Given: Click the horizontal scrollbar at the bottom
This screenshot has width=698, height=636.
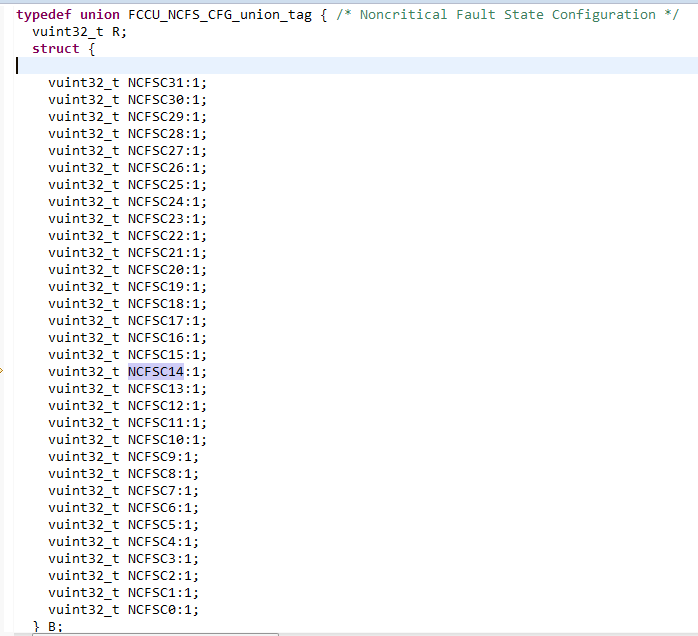Looking at the screenshot, I should point(155,635).
